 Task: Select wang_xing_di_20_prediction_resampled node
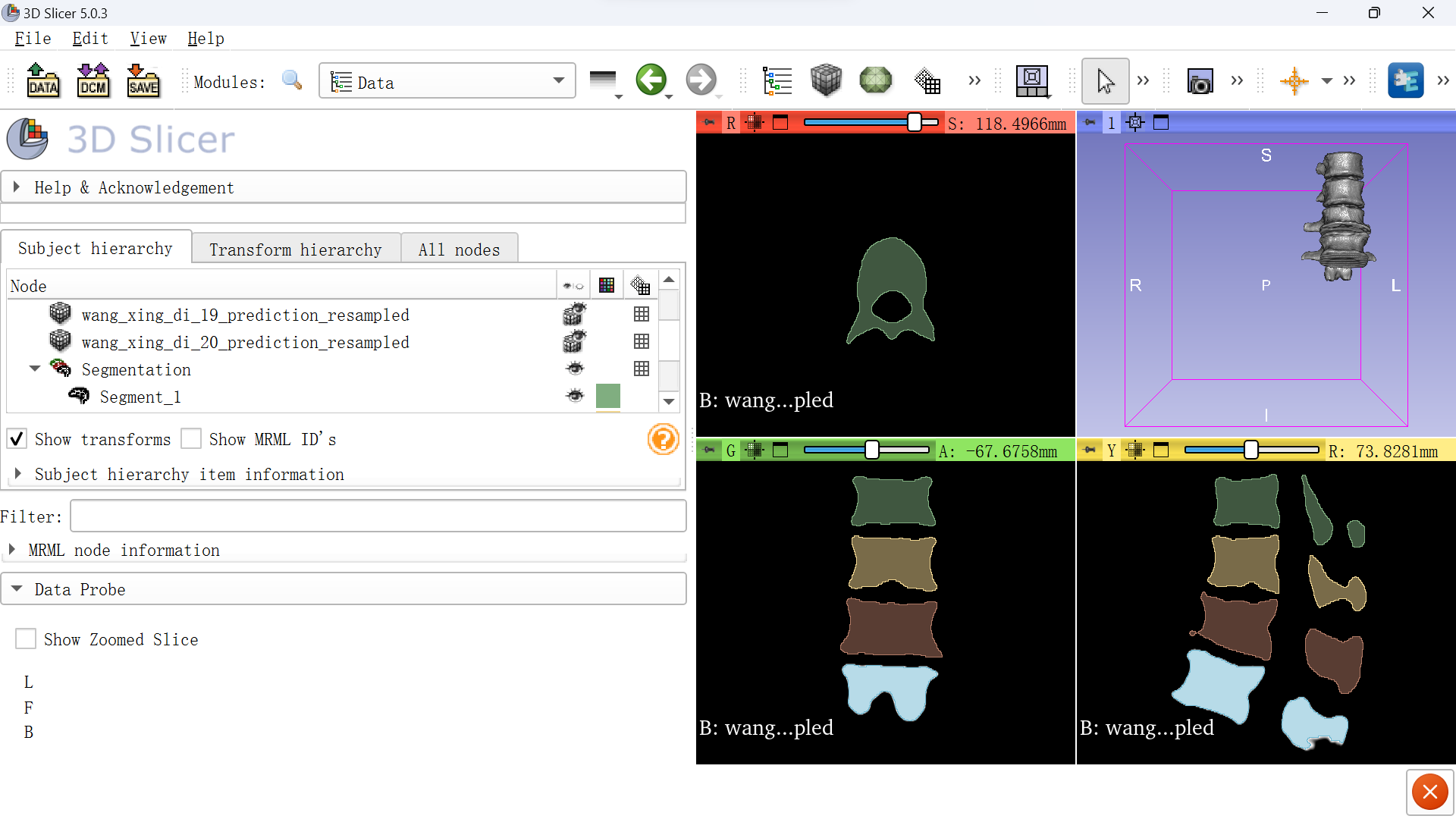click(245, 342)
